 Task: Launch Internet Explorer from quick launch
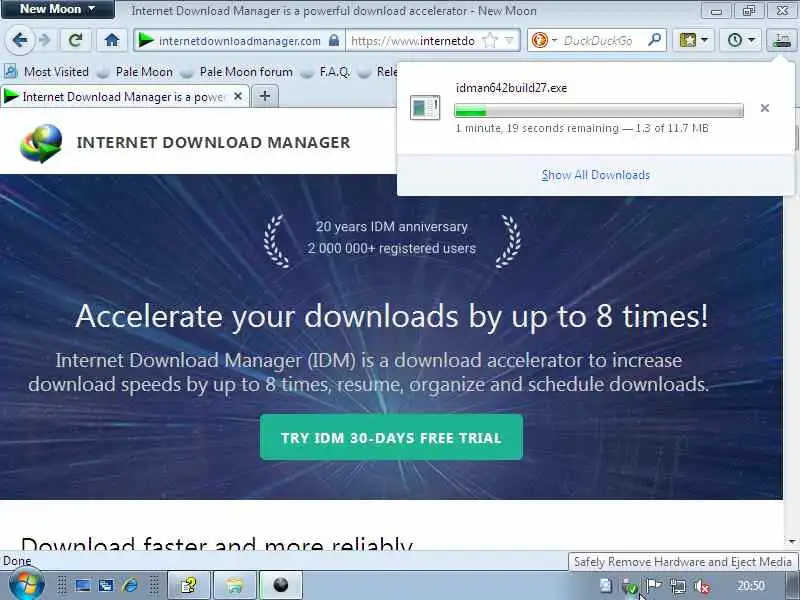pos(130,585)
